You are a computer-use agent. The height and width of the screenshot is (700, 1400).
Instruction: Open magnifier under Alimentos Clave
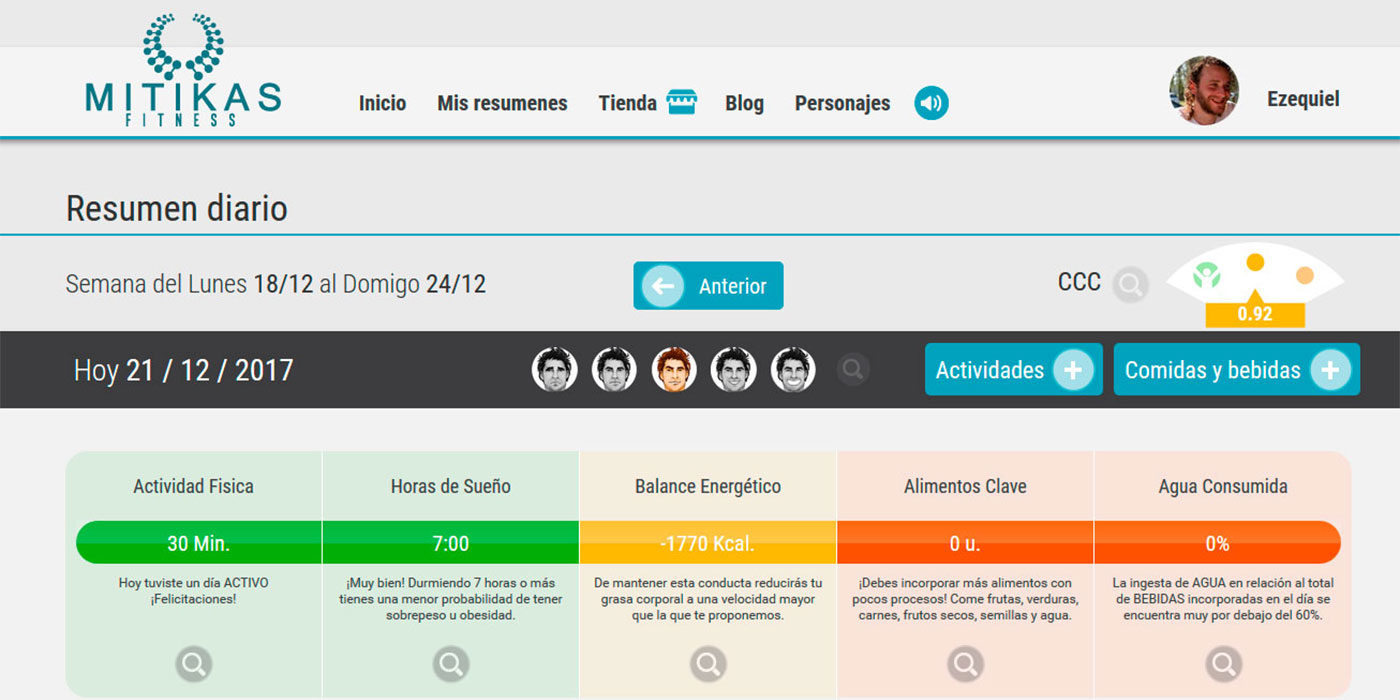tap(965, 662)
